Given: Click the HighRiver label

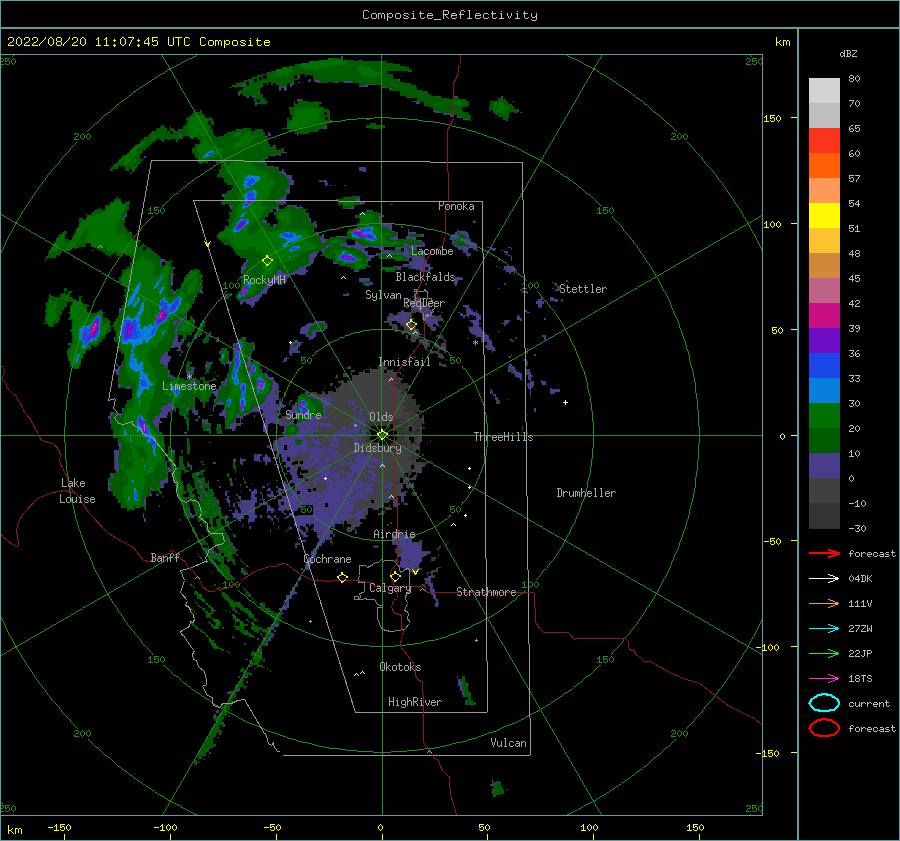Looking at the screenshot, I should click(x=415, y=702).
